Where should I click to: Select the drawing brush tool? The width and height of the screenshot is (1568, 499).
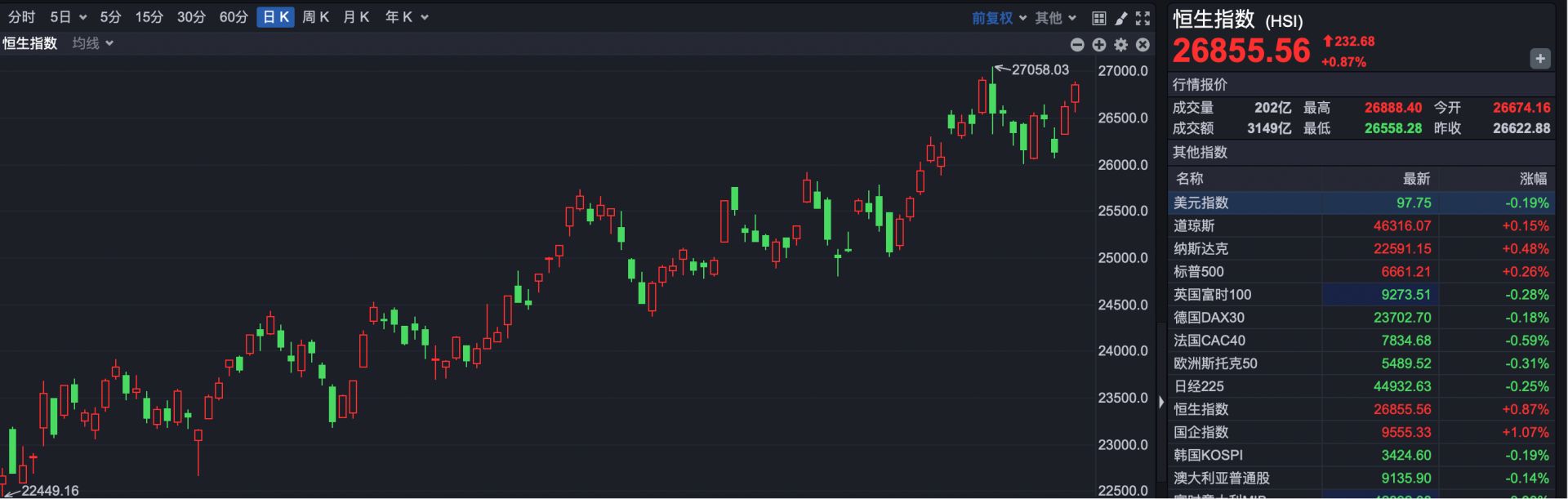coord(1121,18)
